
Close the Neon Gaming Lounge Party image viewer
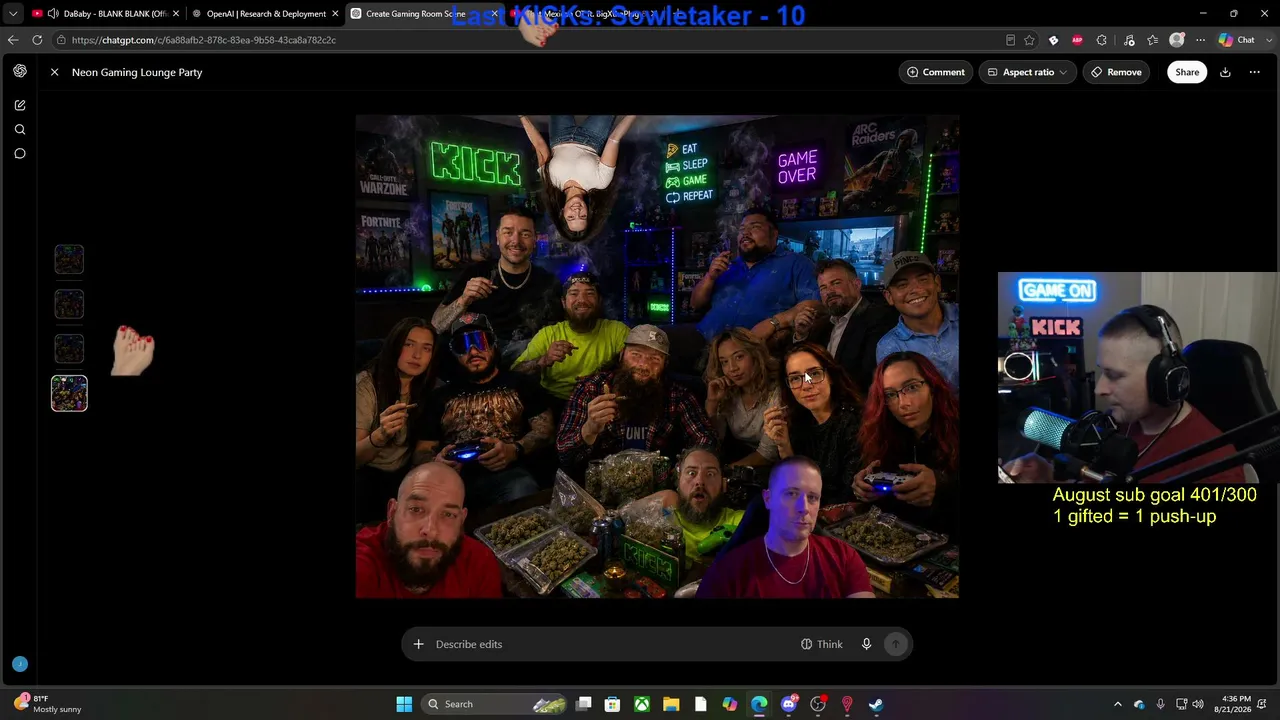55,72
